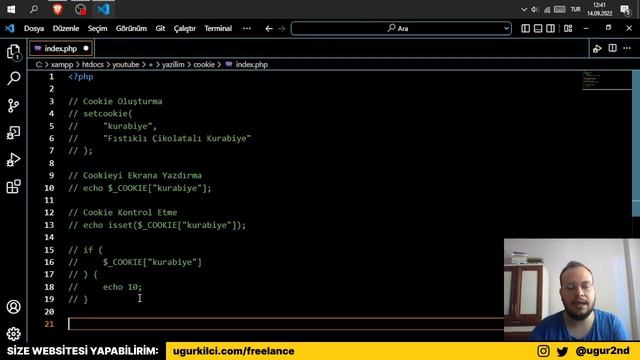Open the VS Code taskbar icon

104,9
